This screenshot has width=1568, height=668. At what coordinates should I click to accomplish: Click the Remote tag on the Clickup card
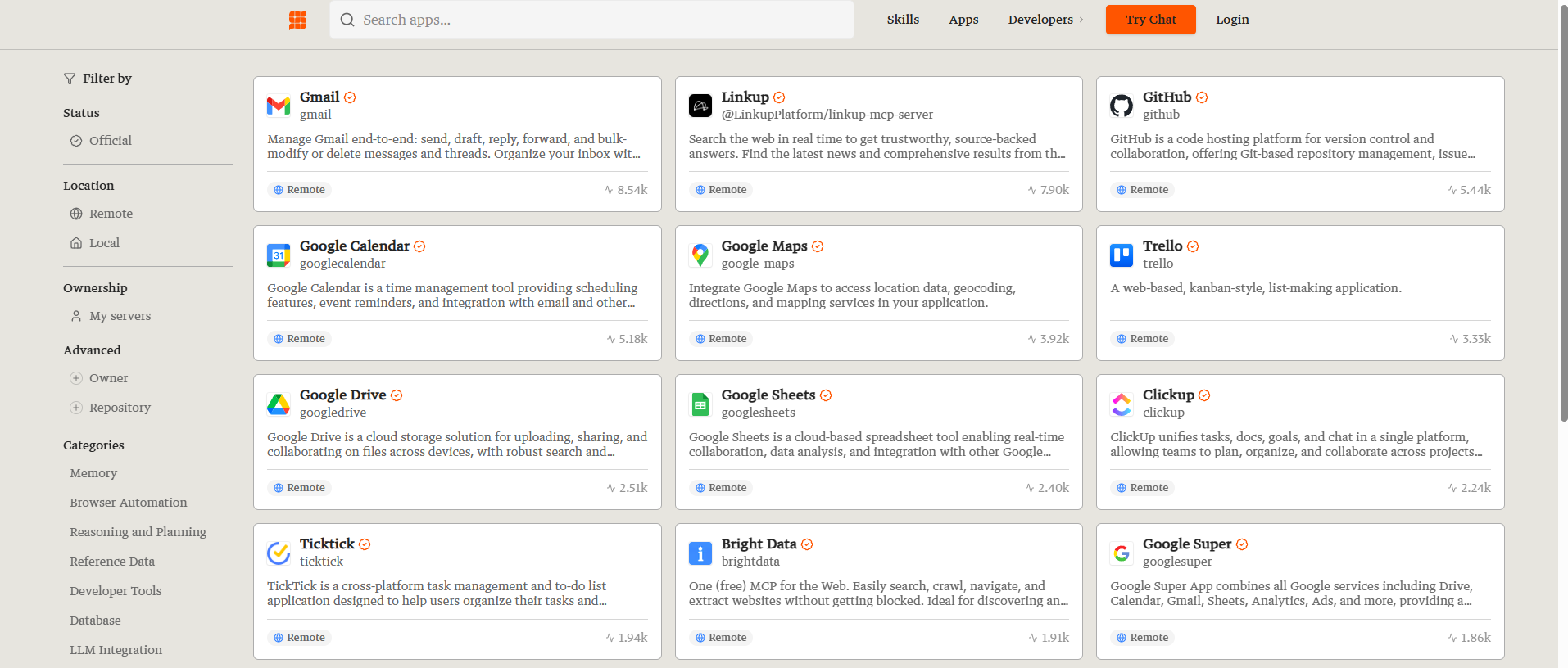pyautogui.click(x=1143, y=488)
